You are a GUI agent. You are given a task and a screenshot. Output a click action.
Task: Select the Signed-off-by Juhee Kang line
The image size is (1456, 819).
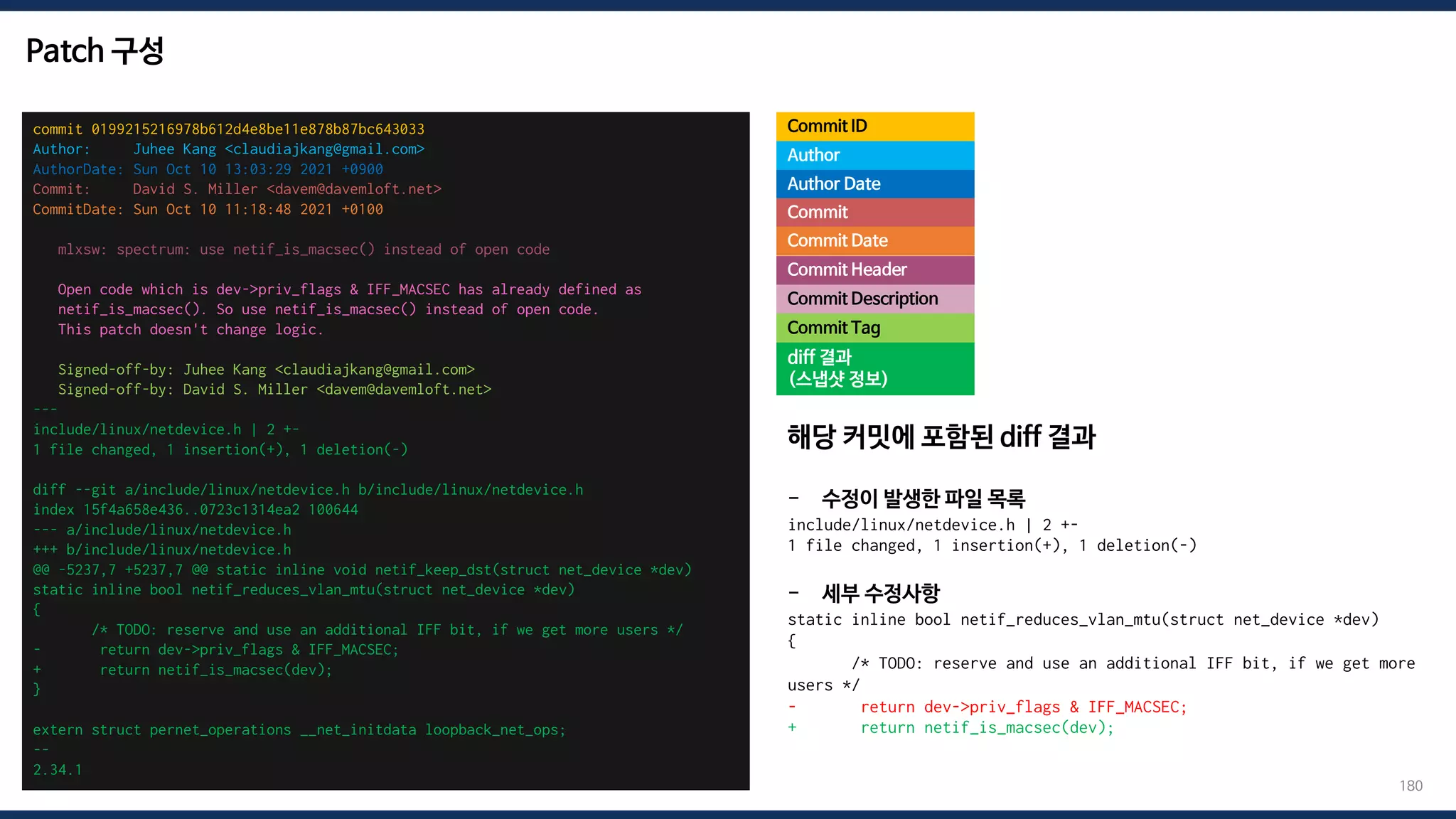pyautogui.click(x=266, y=370)
